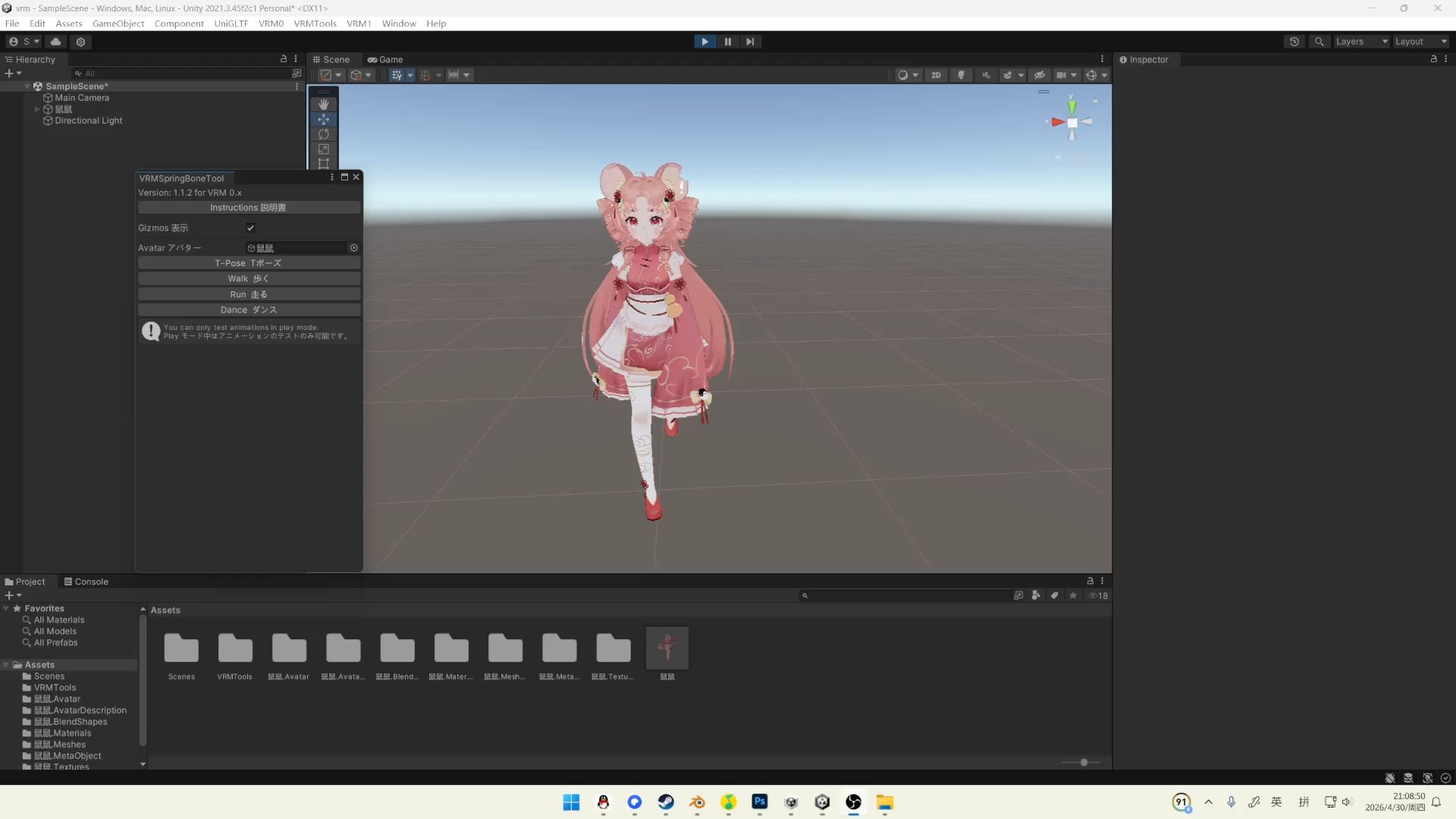1456x819 pixels.
Task: Switch to the Game tab
Action: tap(385, 59)
